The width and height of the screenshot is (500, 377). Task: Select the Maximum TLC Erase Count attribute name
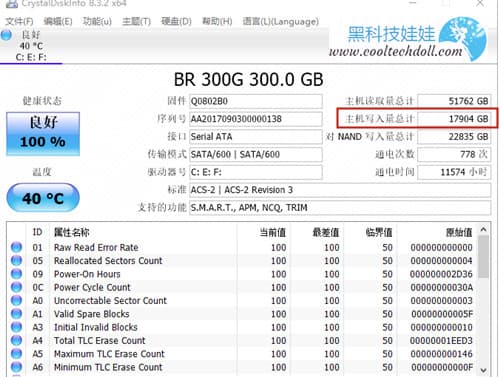coord(109,354)
